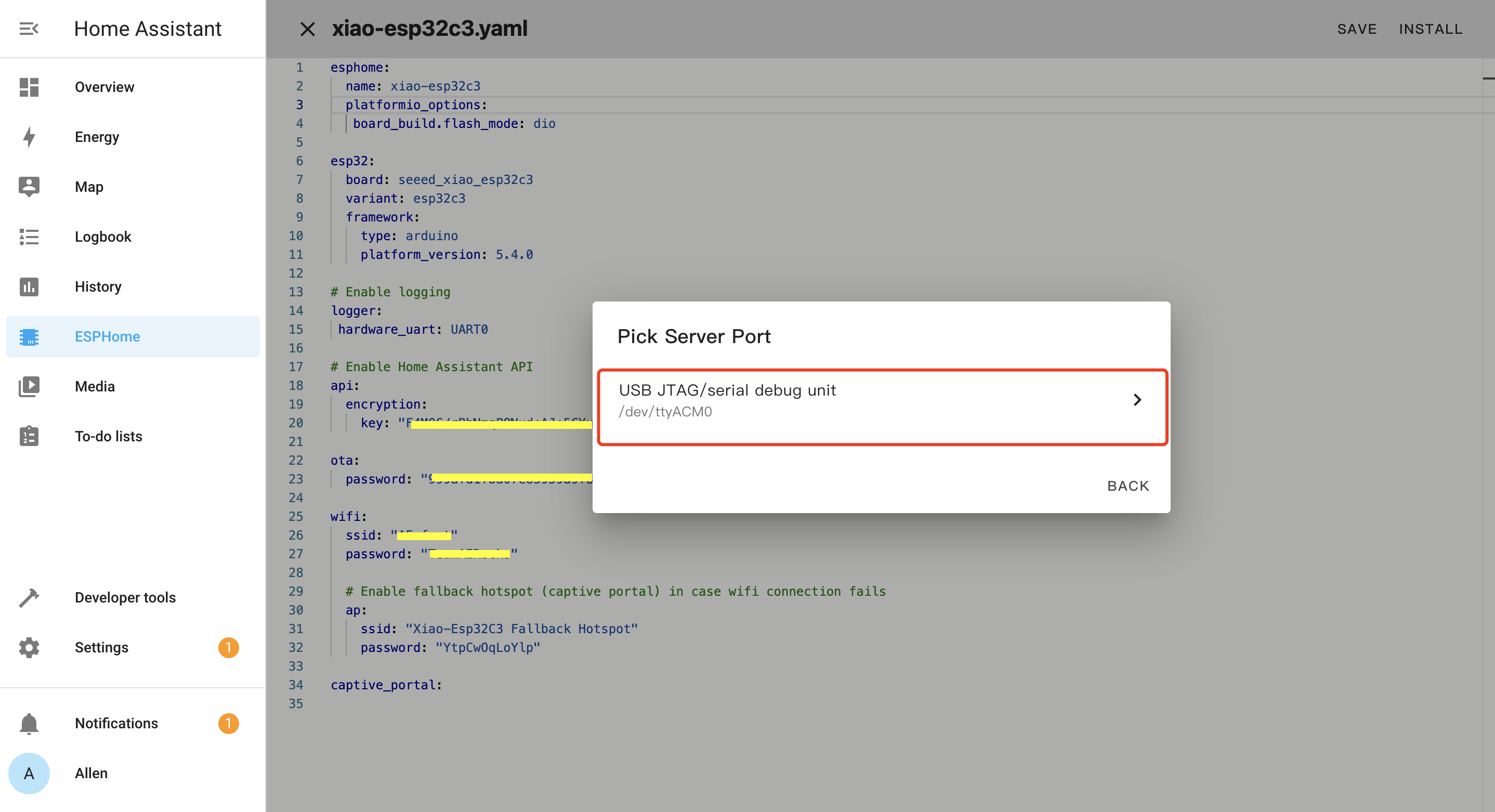This screenshot has height=812, width=1495.
Task: Select the ESPHome sidebar label
Action: 108,337
